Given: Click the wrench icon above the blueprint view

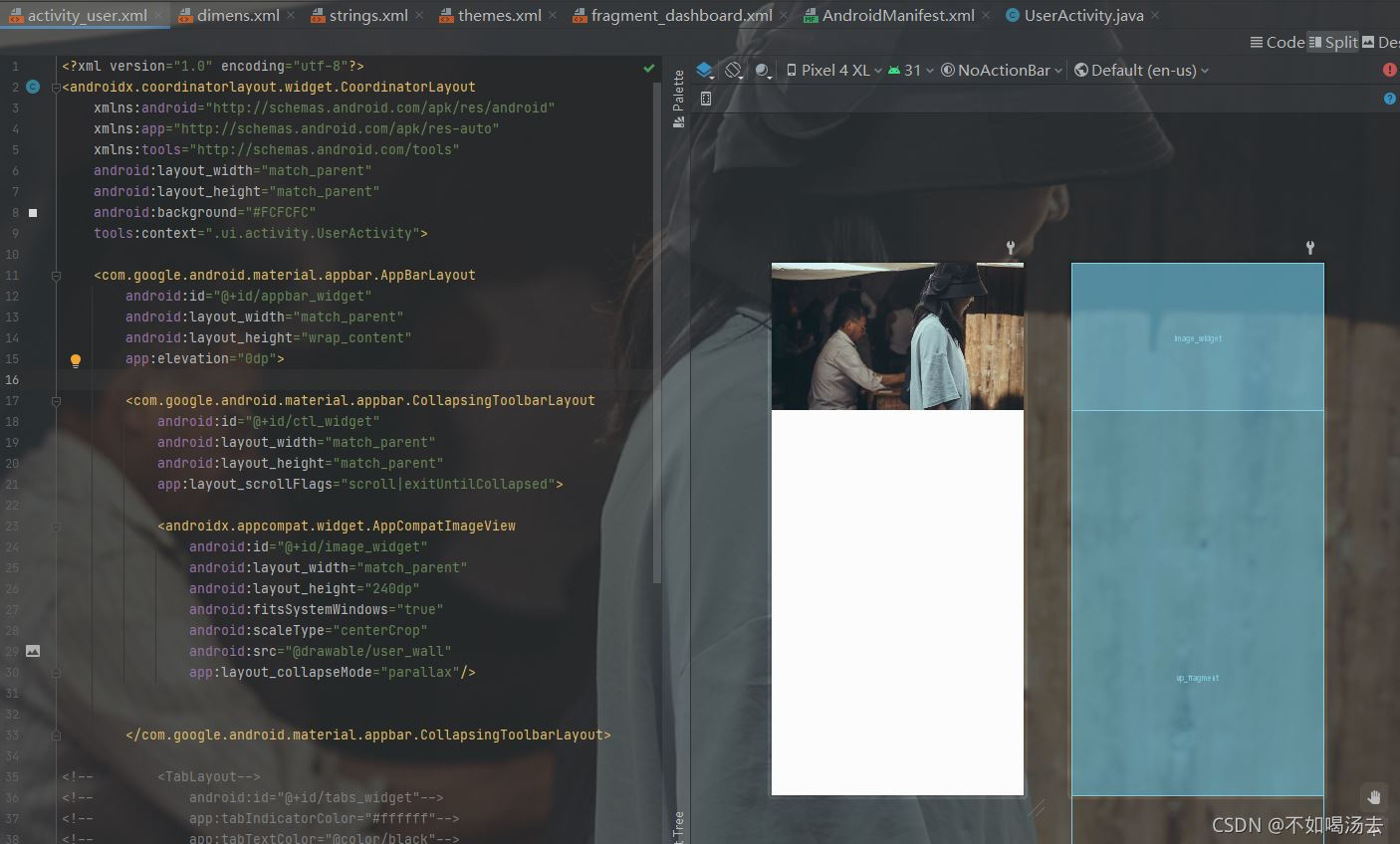Looking at the screenshot, I should tap(1310, 248).
